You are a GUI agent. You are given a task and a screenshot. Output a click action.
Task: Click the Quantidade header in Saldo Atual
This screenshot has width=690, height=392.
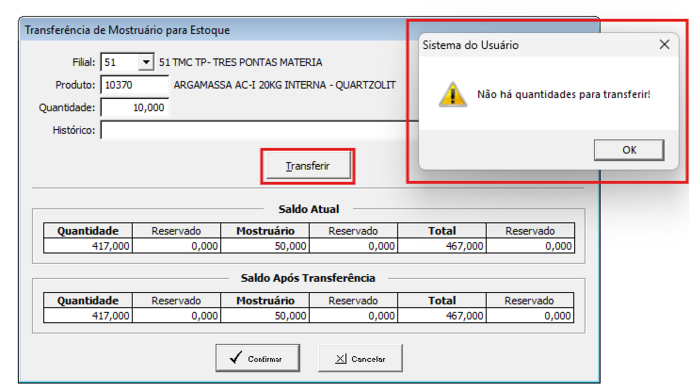(88, 231)
